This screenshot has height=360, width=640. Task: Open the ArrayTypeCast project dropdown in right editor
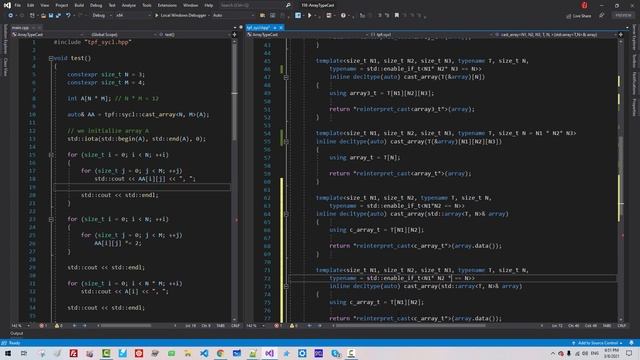(308, 35)
